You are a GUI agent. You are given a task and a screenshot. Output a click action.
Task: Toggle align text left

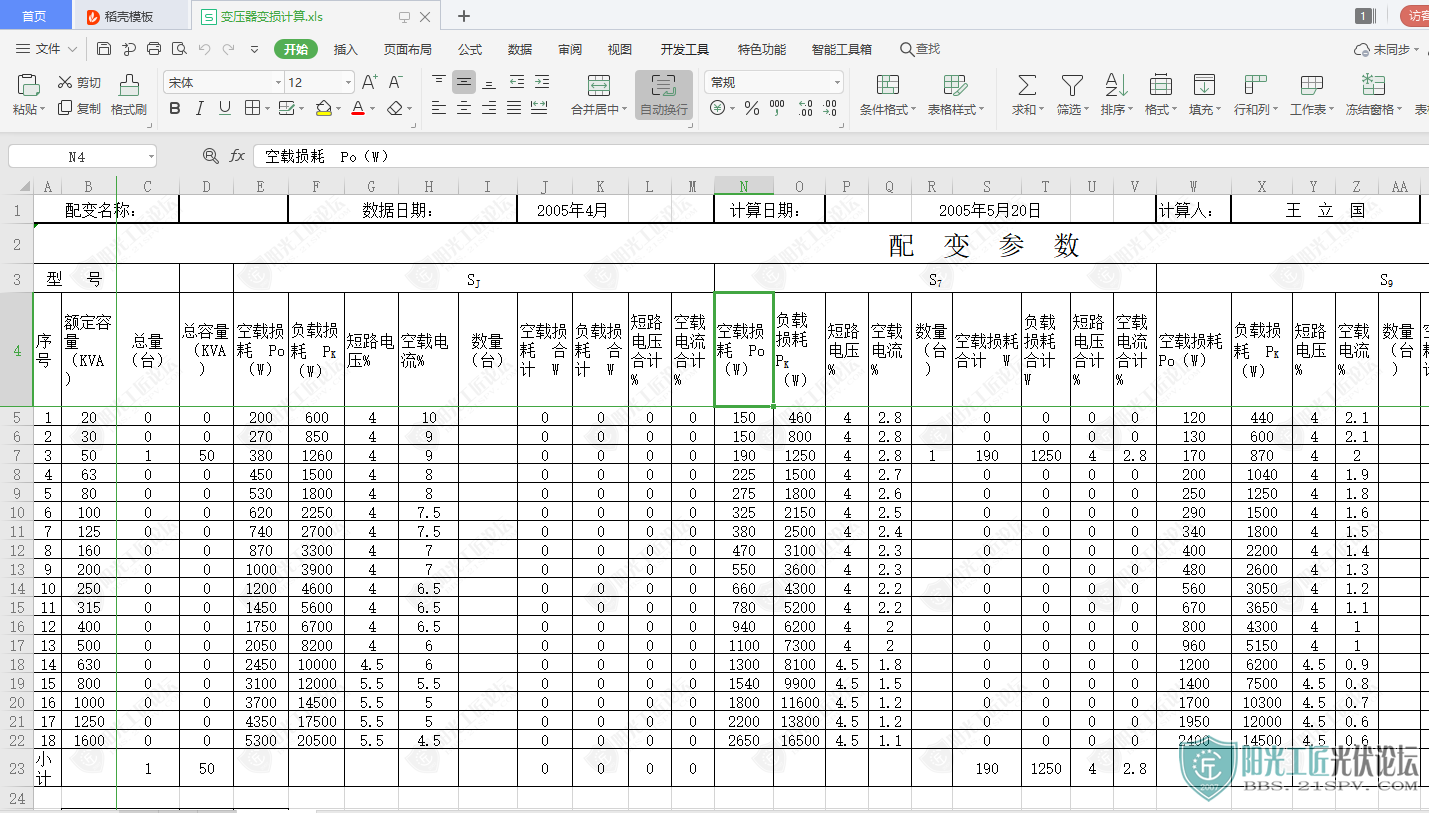(x=439, y=108)
